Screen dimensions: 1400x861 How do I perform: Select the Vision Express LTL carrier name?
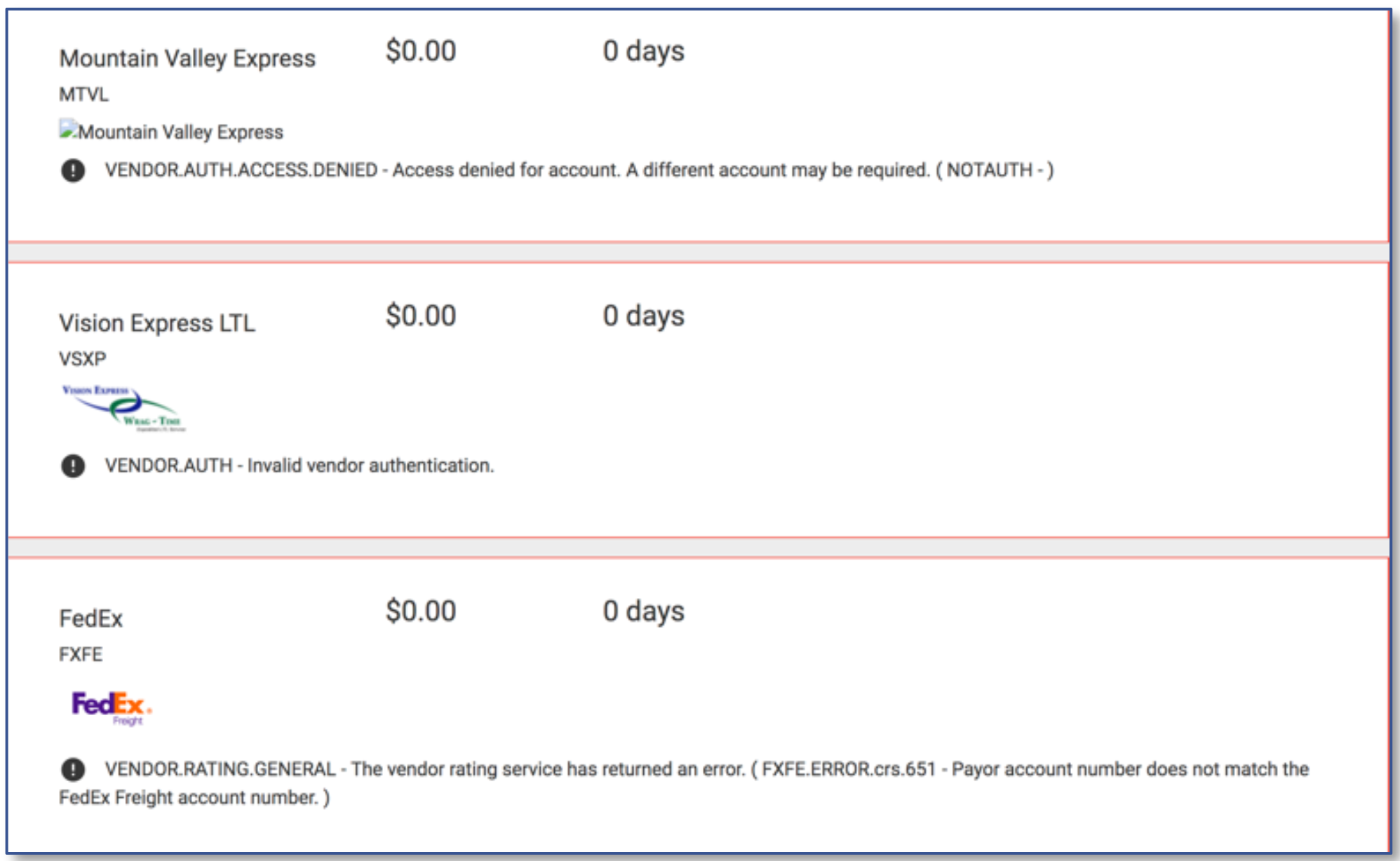coord(157,323)
